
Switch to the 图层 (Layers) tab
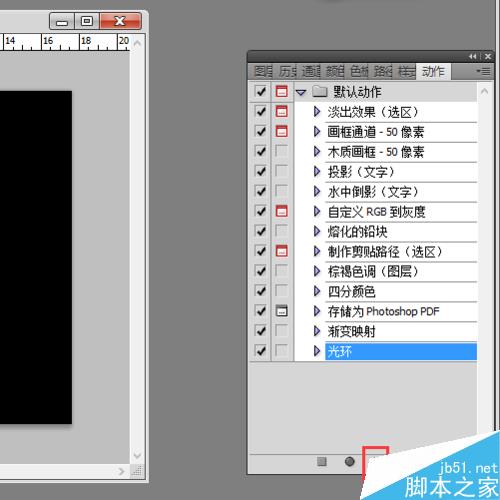tap(263, 71)
